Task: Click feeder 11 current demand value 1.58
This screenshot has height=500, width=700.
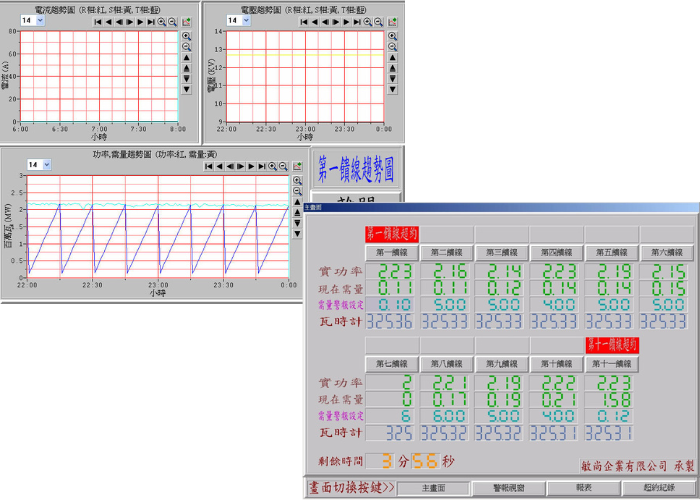Action: point(609,399)
